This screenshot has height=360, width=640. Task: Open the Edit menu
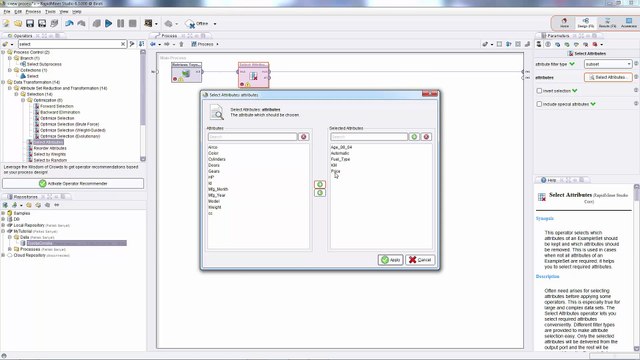tap(18, 12)
